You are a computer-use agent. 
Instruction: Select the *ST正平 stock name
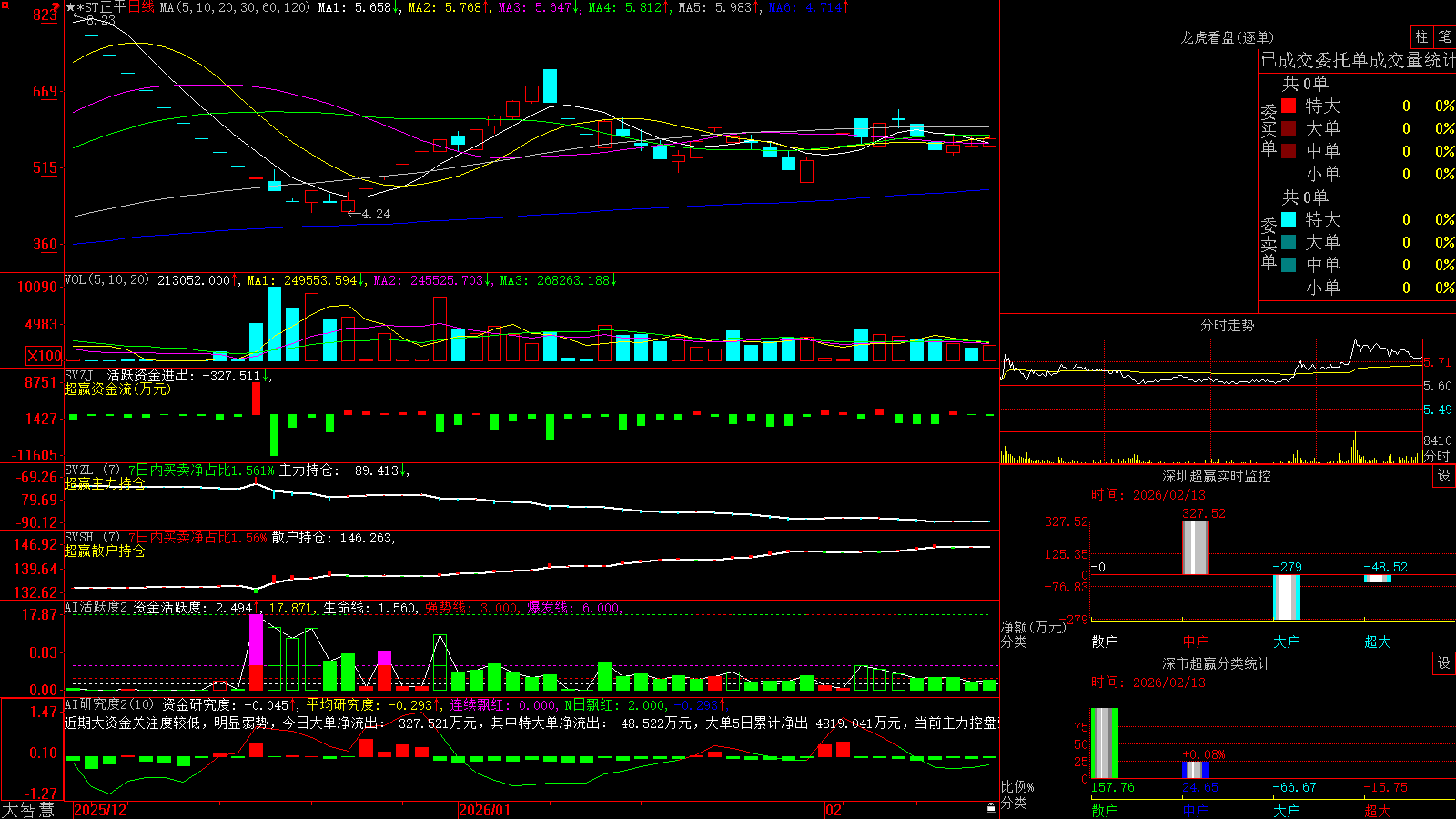[102, 7]
